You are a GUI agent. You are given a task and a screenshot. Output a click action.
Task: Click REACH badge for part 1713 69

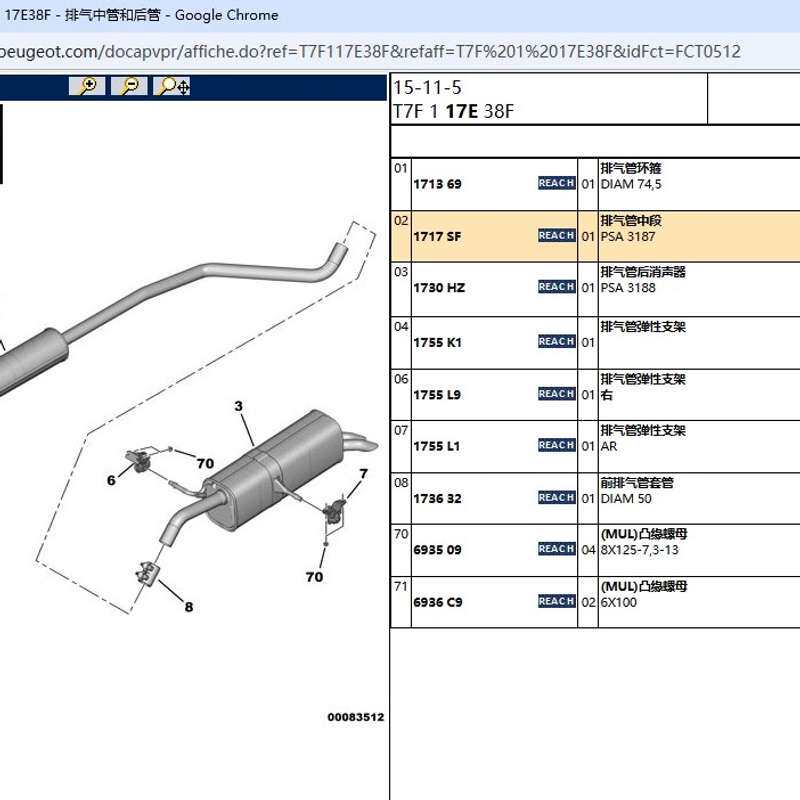pyautogui.click(x=557, y=183)
